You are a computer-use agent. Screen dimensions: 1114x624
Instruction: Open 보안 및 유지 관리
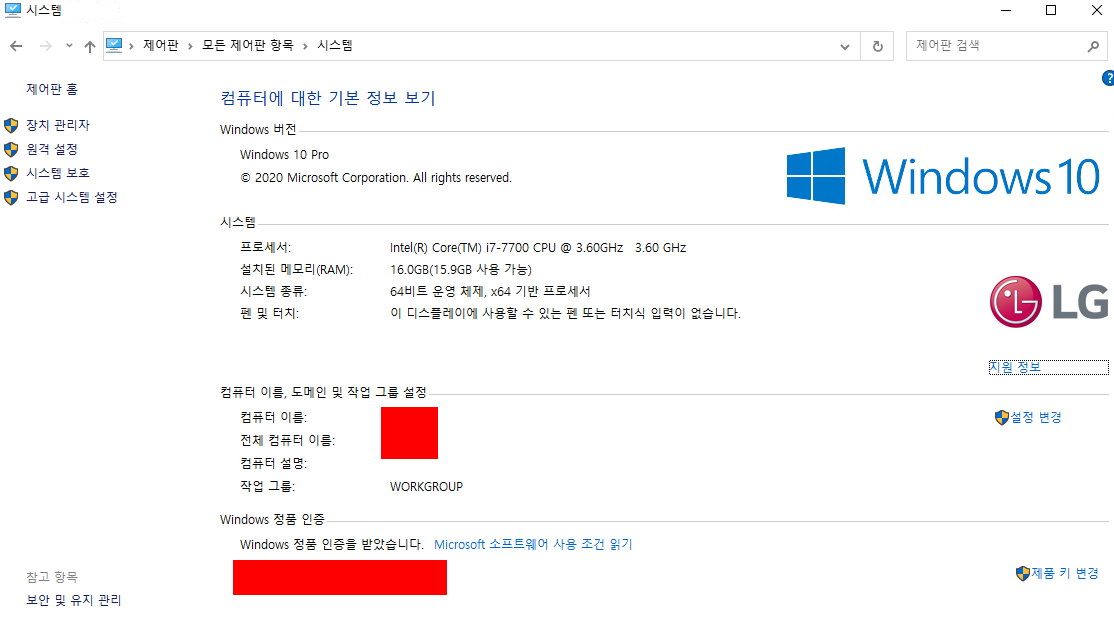pos(74,601)
